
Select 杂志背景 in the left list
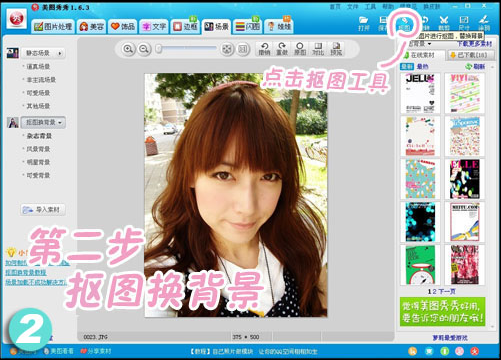[39, 136]
